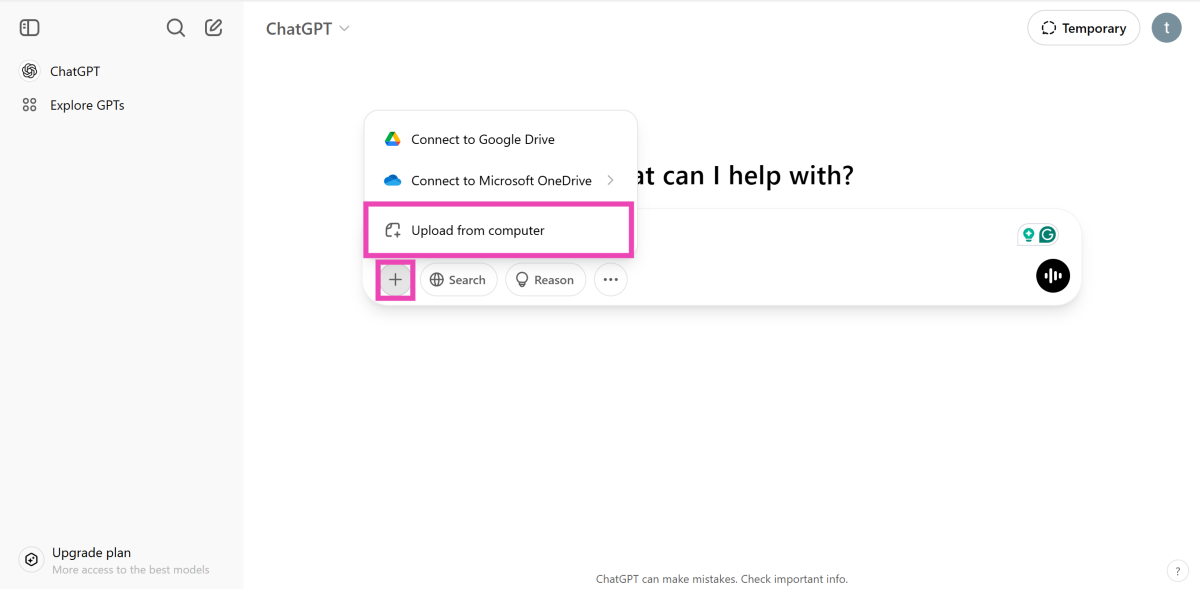Choose Connect to Microsoft OneDrive
Screen dimensions: 1200x590
click(500, 181)
